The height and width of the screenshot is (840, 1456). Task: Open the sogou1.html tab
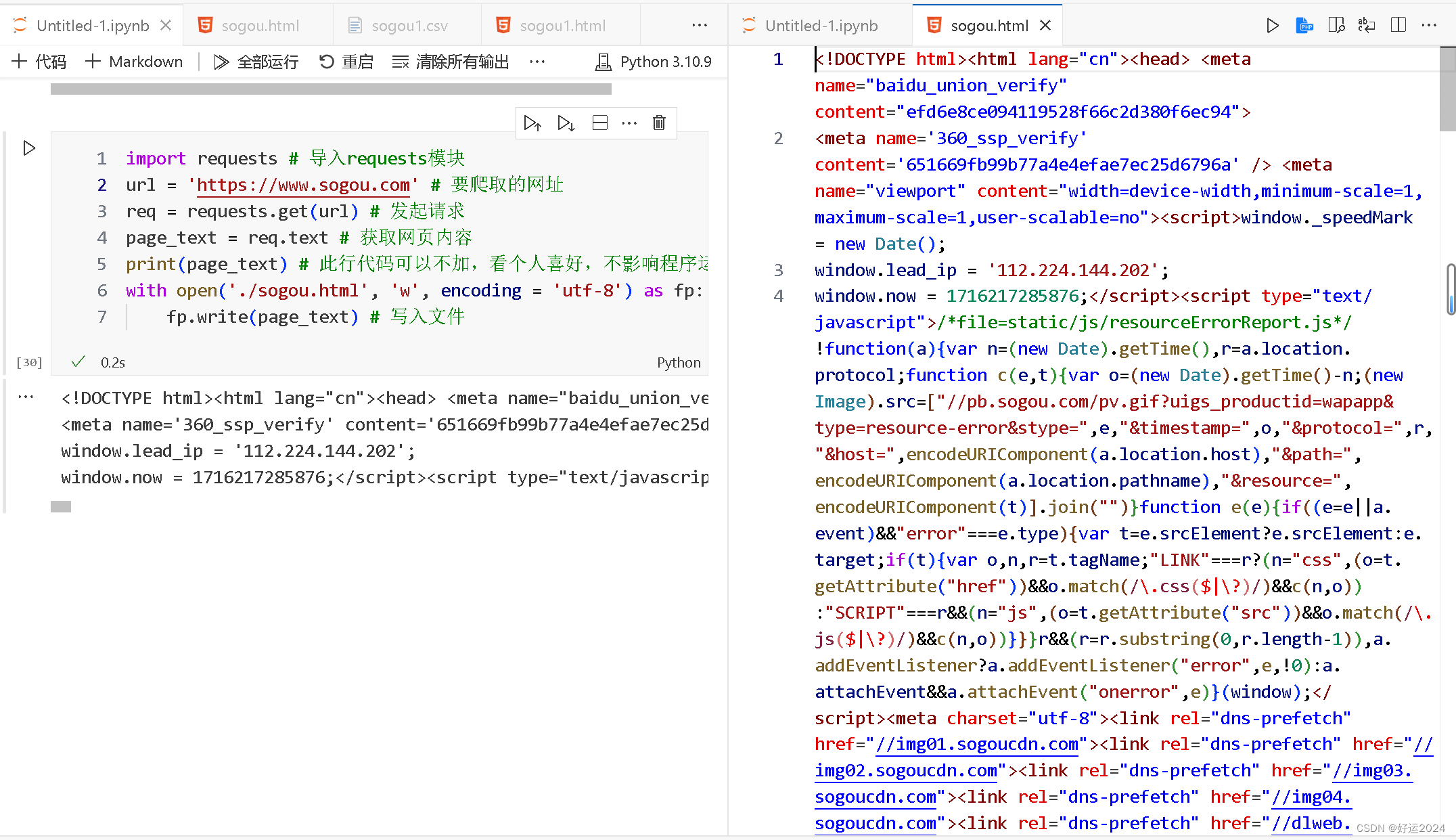[561, 26]
